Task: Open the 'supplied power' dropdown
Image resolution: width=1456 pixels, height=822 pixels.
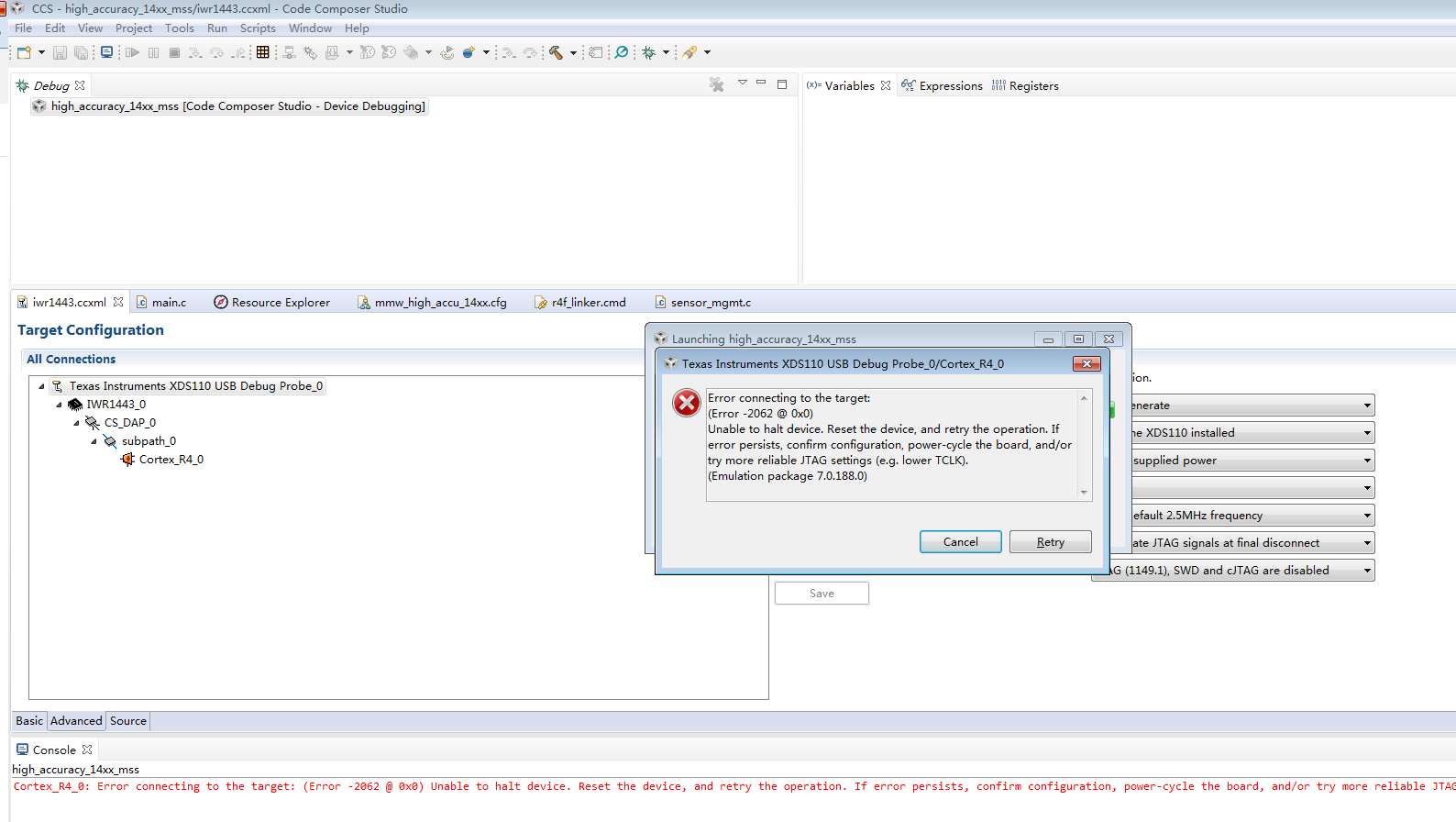Action: [1367, 461]
